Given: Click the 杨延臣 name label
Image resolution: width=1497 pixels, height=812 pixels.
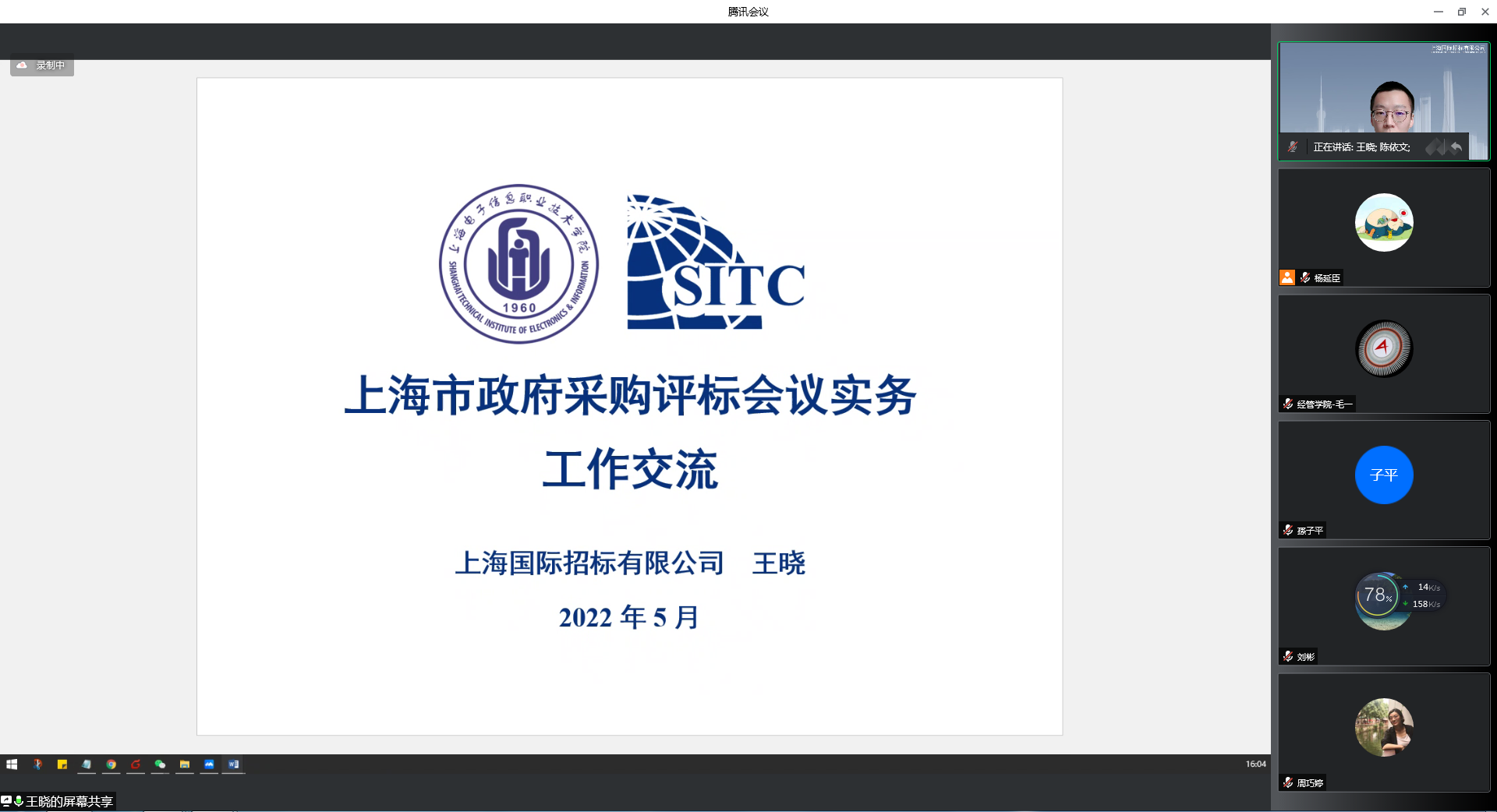Looking at the screenshot, I should click(1327, 278).
